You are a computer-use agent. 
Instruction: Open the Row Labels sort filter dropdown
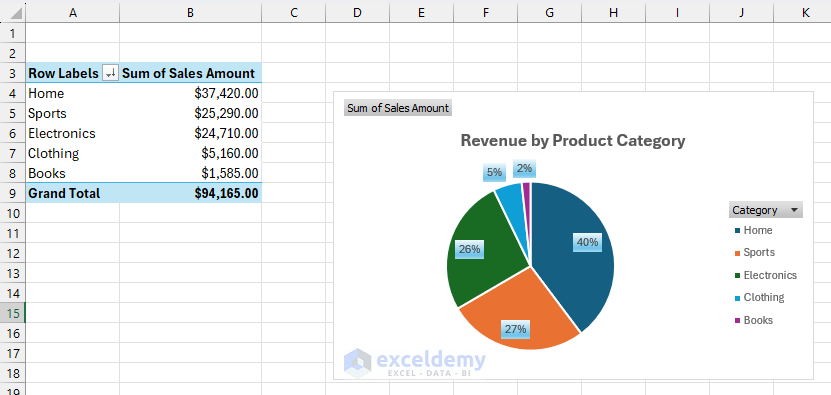[x=111, y=74]
